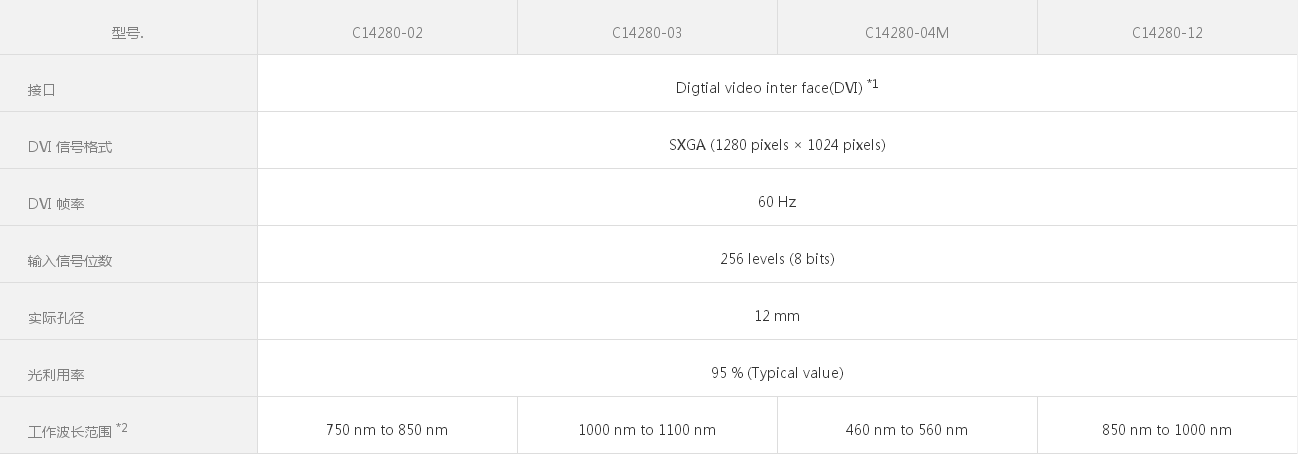Screen dimensions: 1298x454
Task: Click the 型号 header cell
Action: (x=128, y=33)
